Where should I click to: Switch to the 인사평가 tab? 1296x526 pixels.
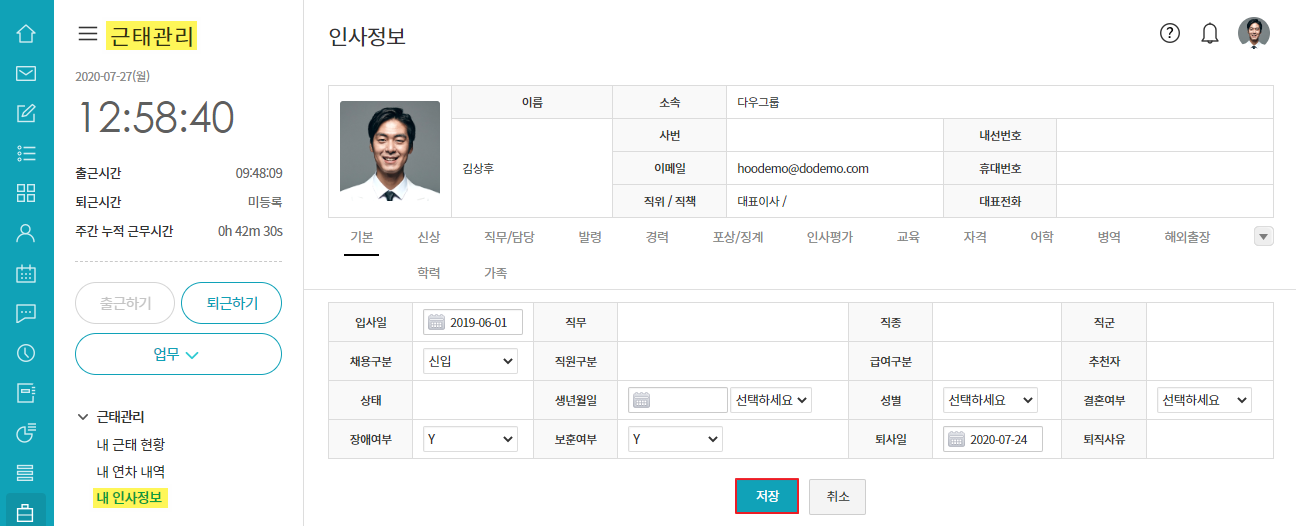click(x=830, y=237)
